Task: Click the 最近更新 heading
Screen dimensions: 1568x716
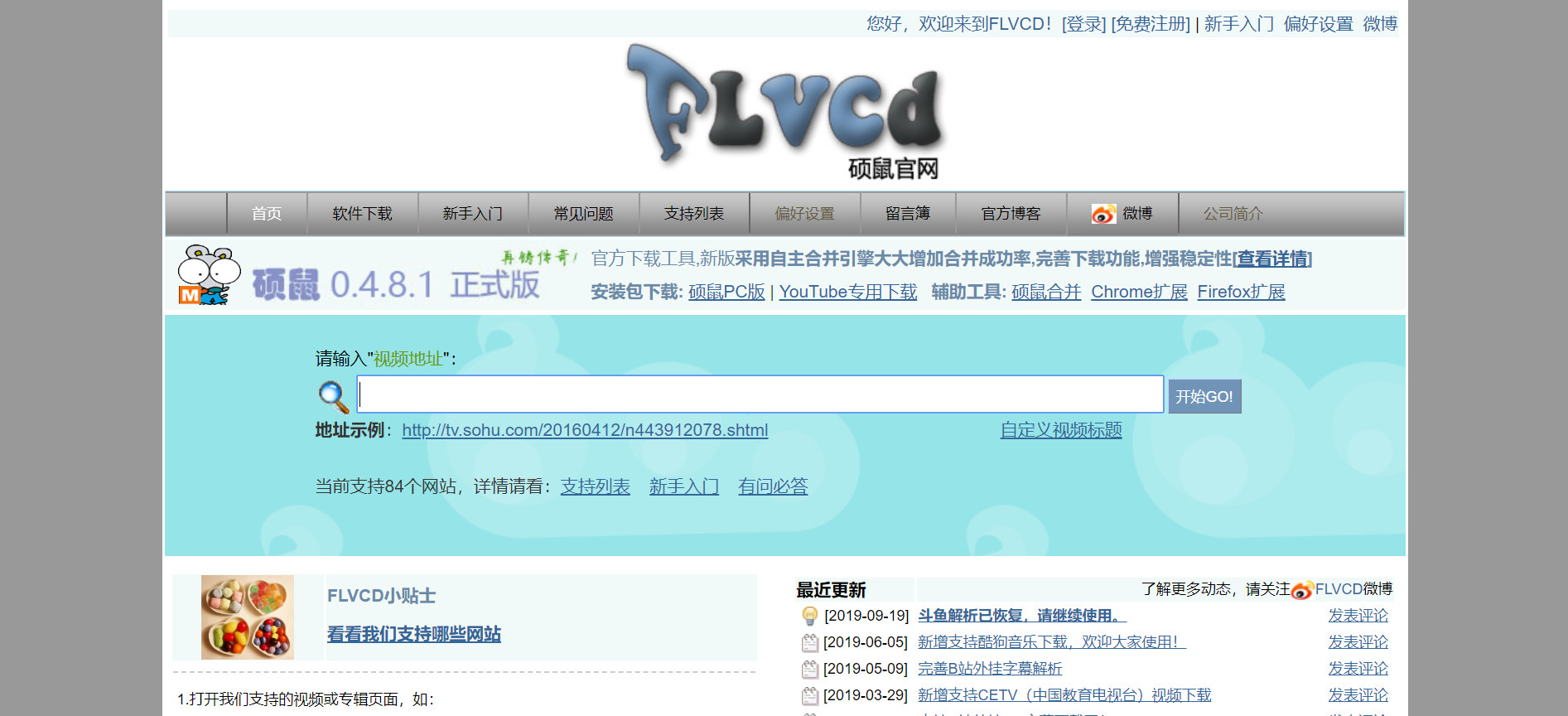Action: [x=831, y=590]
